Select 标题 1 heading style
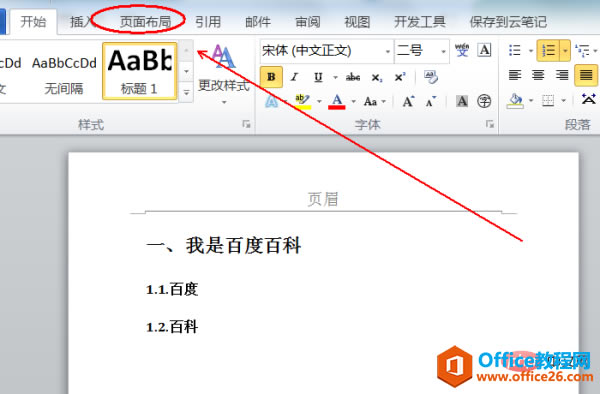Viewport: 600px width, 394px height. point(139,71)
